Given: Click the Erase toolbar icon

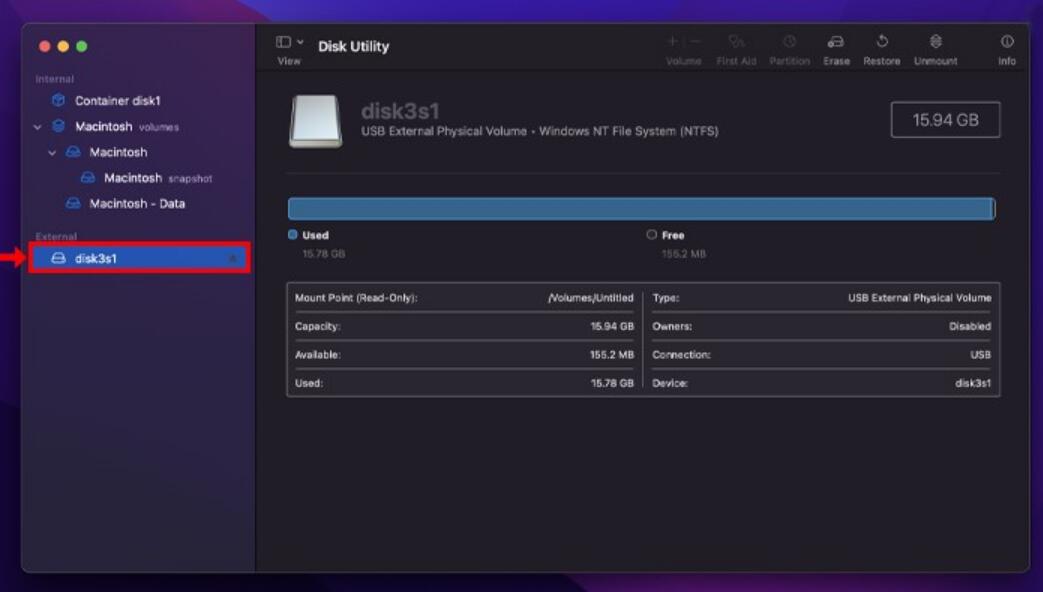Looking at the screenshot, I should click(x=836, y=42).
